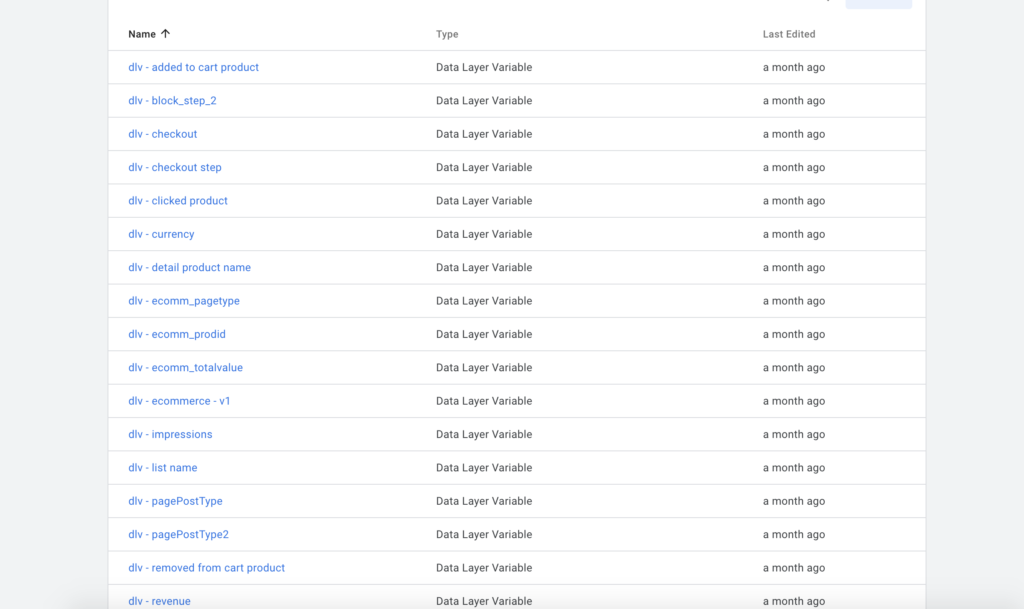Click Data Layer Variable in checkout step row
This screenshot has width=1024, height=609.
point(484,167)
